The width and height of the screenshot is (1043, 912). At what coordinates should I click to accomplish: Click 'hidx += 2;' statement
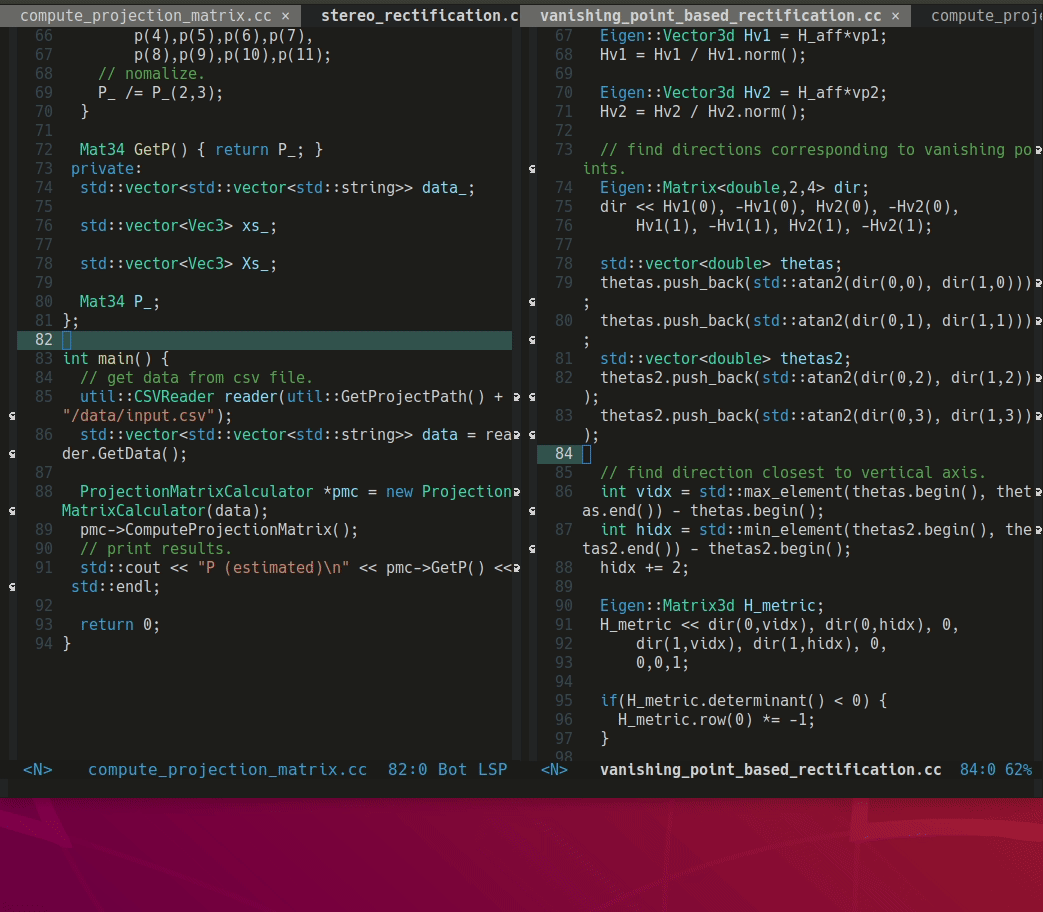(644, 568)
